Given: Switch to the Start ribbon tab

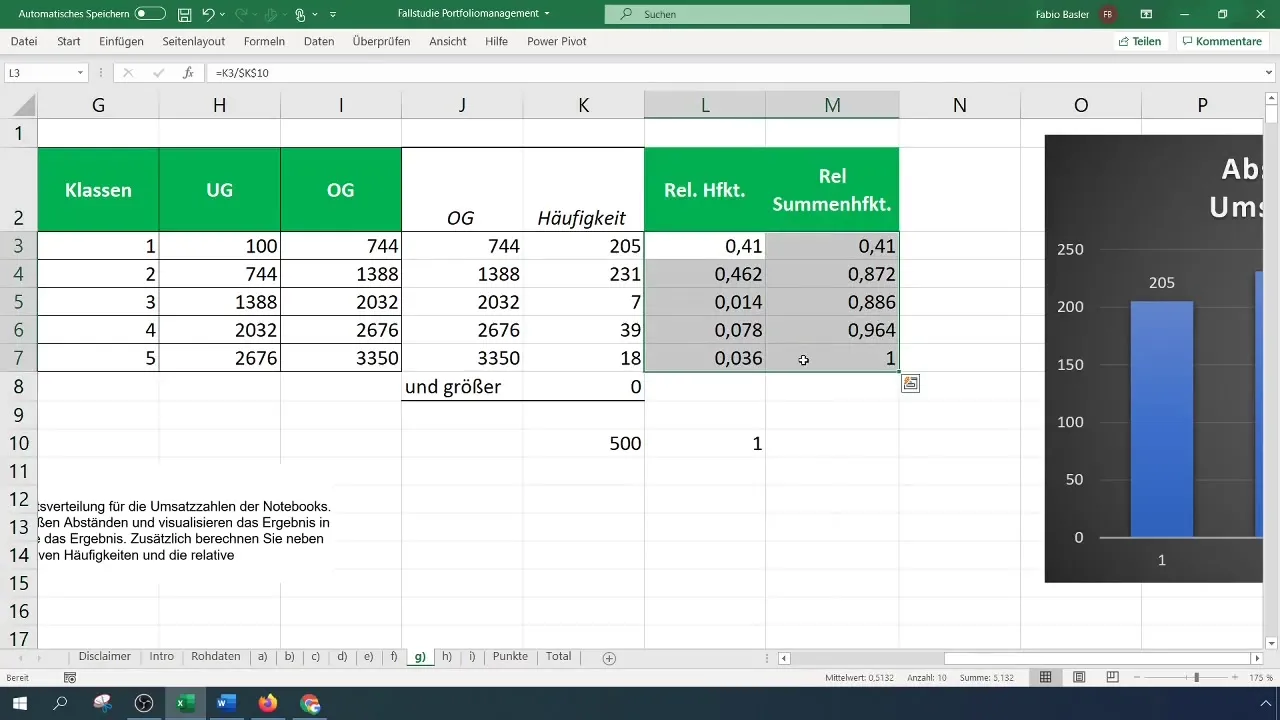Looking at the screenshot, I should (x=69, y=41).
